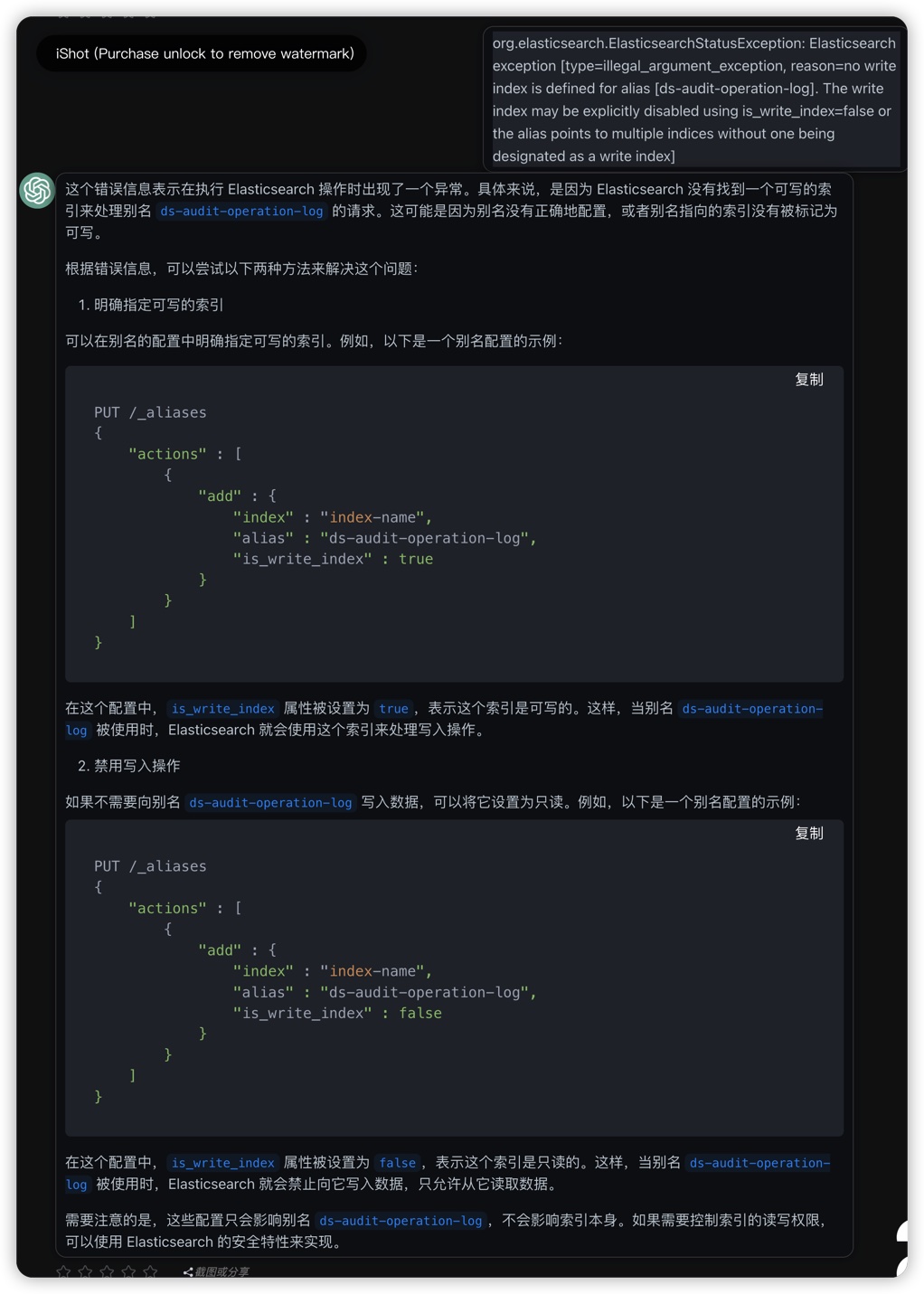
Task: Click the iShot watermark banner
Action: point(204,54)
